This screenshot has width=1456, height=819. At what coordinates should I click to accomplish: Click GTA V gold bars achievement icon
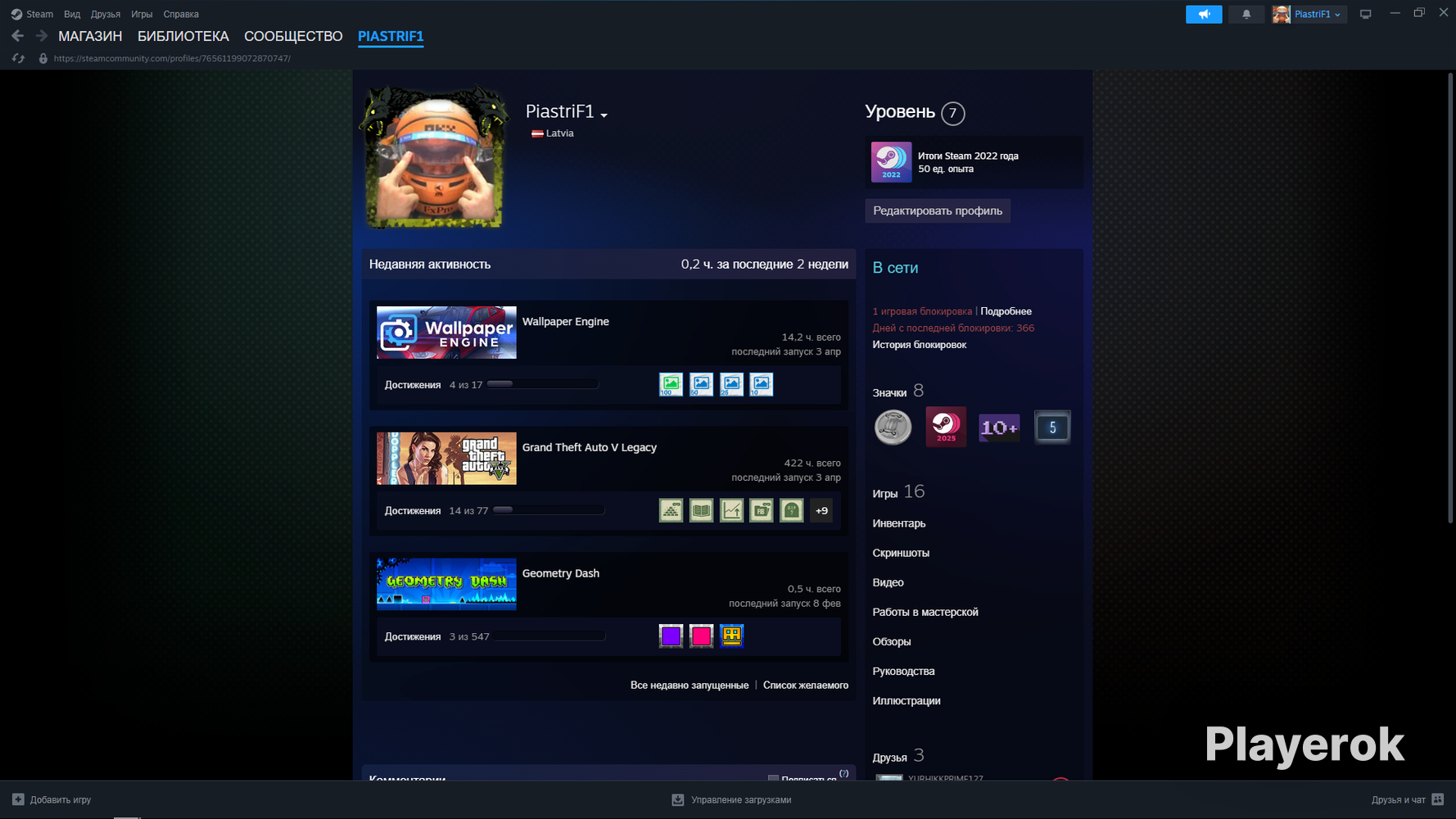tap(671, 510)
